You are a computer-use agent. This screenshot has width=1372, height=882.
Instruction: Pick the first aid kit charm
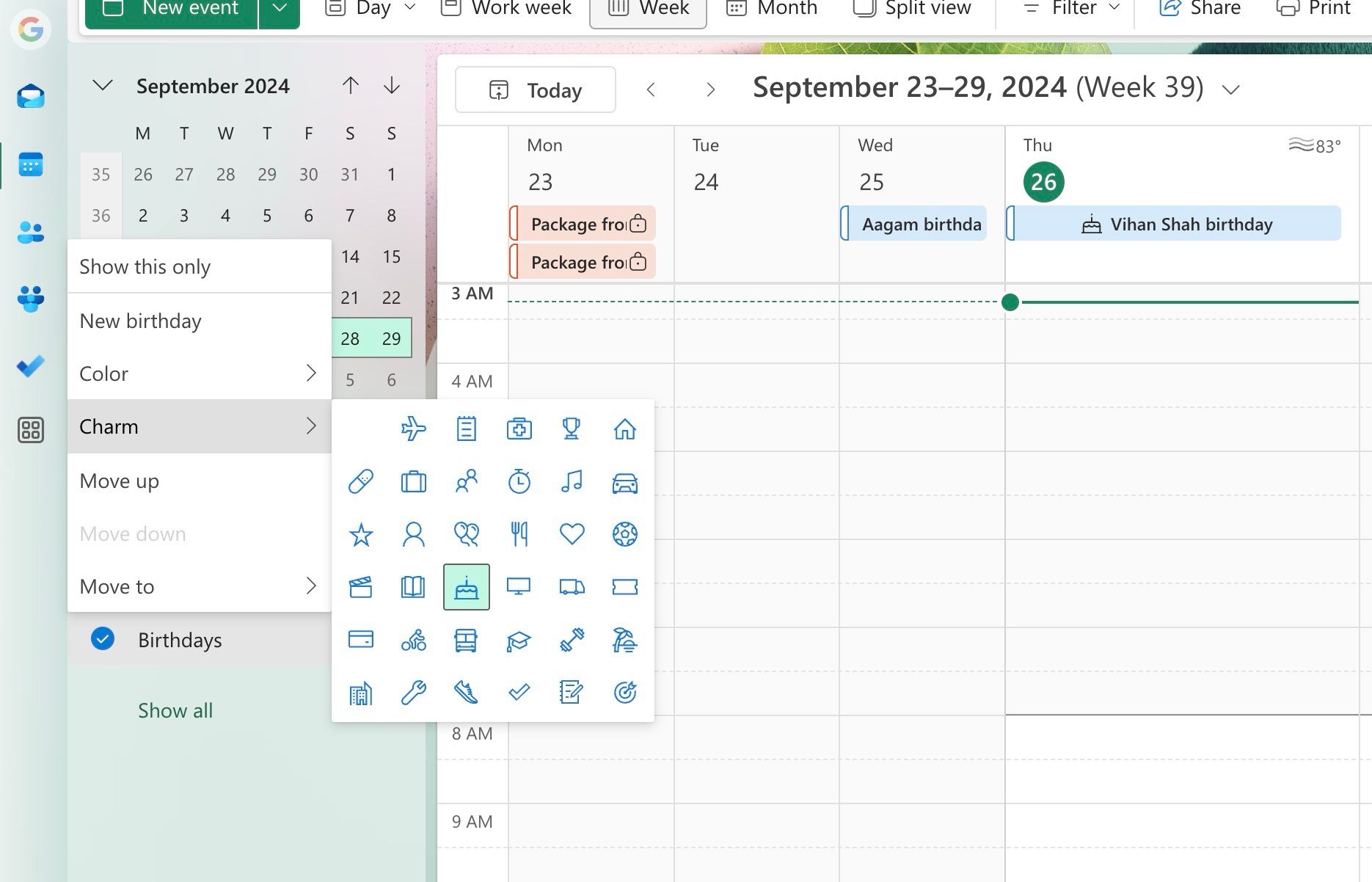click(519, 429)
